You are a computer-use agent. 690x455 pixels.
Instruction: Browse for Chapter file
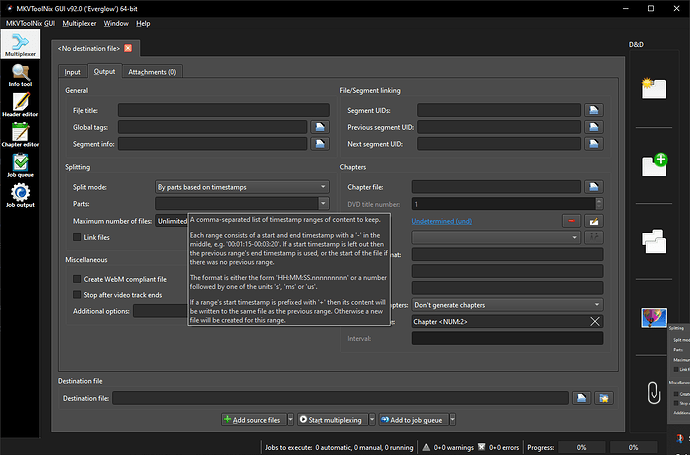(x=594, y=186)
